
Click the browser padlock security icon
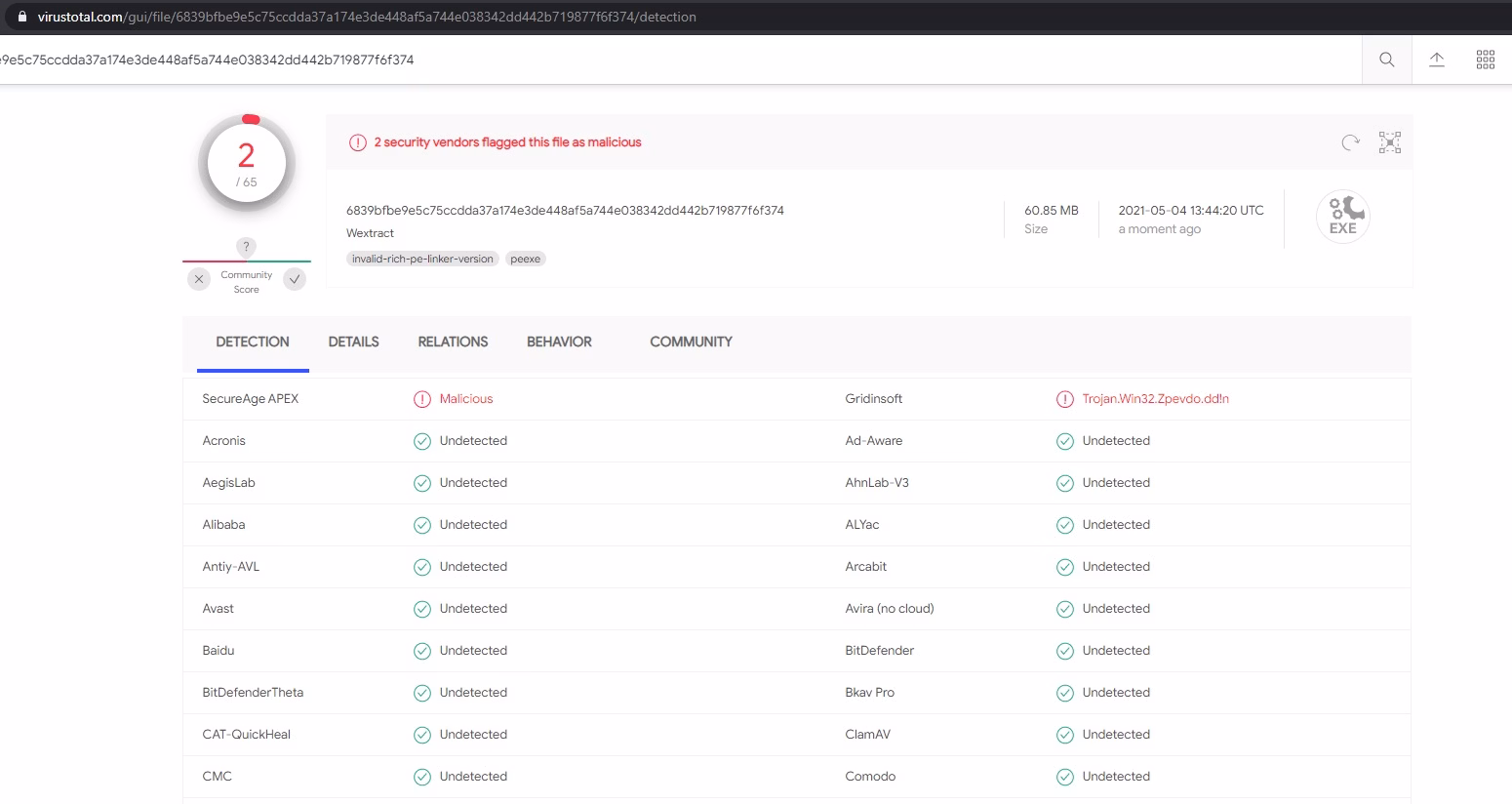(x=22, y=17)
